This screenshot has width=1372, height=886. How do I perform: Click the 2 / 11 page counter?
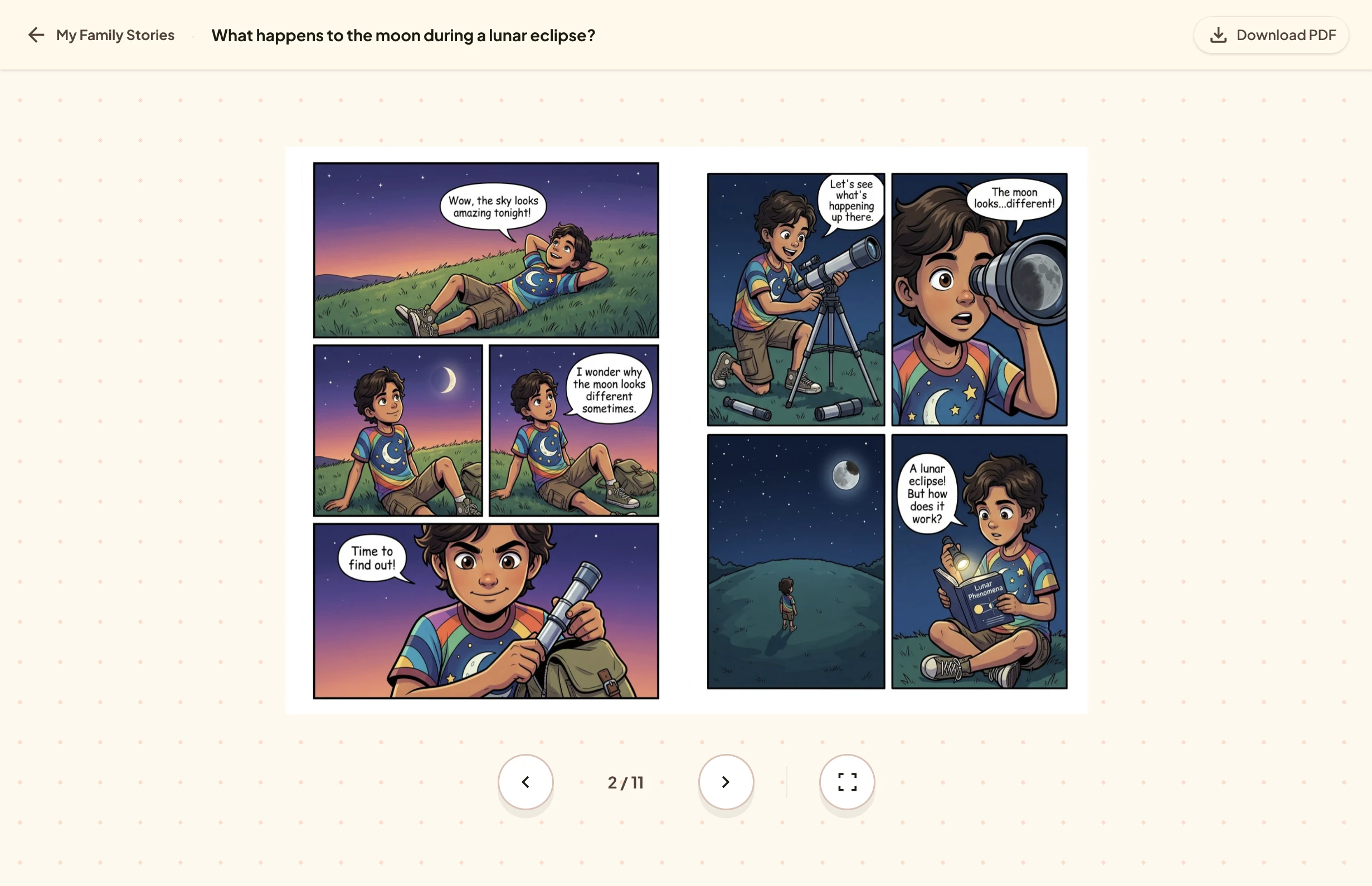(x=626, y=782)
